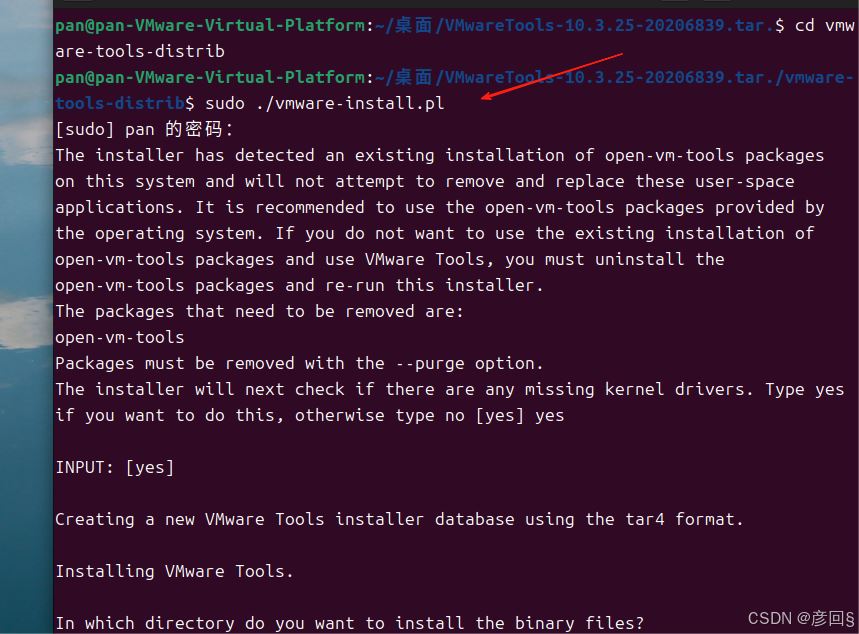The width and height of the screenshot is (859, 634).
Task: Click the "CSDN @彦回§" watermark
Action: click(800, 618)
